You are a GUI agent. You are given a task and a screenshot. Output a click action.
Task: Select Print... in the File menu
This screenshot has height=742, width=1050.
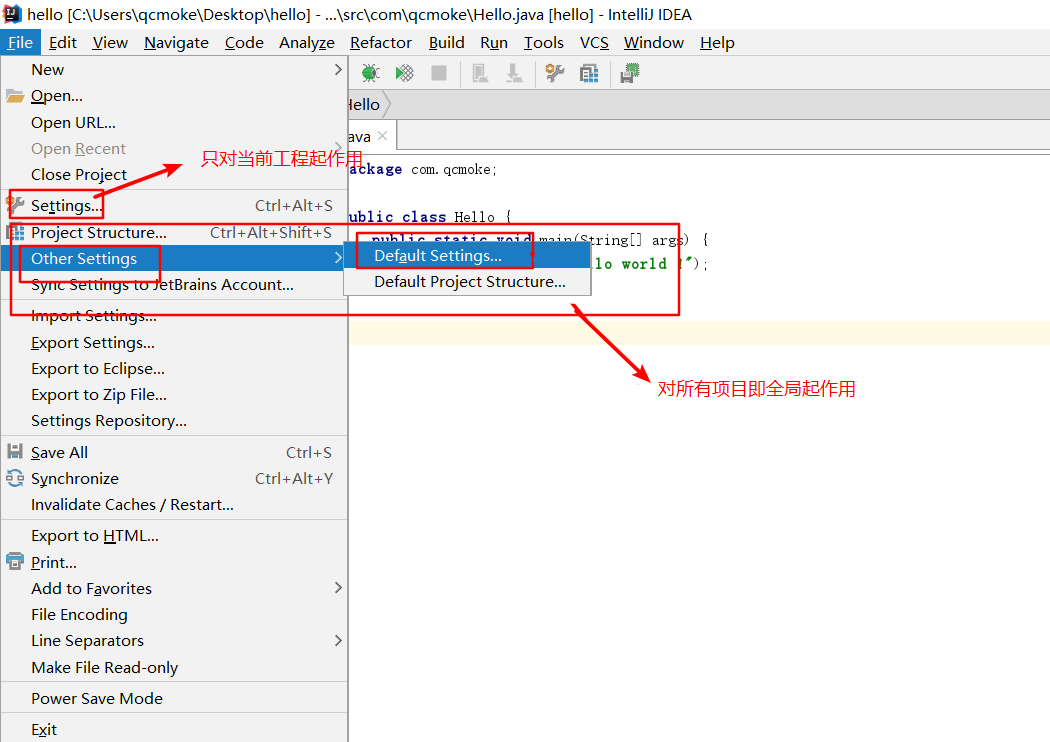(x=174, y=563)
